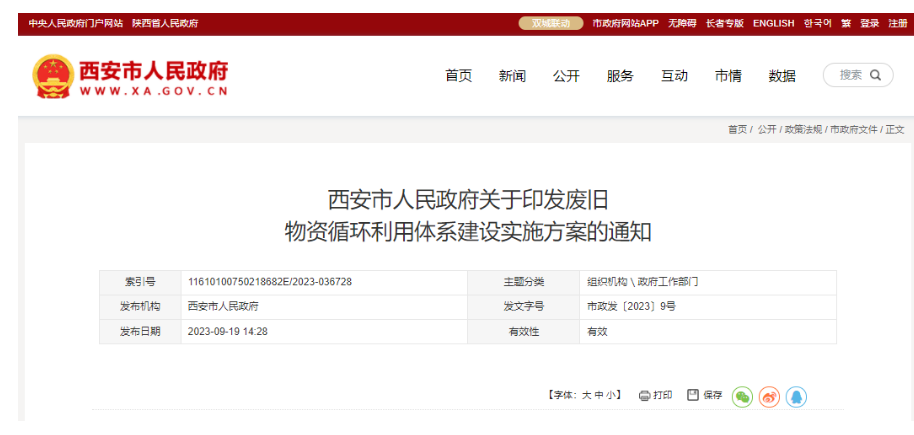The height and width of the screenshot is (435, 914).
Task: Click the search magnifier icon
Action: click(876, 75)
